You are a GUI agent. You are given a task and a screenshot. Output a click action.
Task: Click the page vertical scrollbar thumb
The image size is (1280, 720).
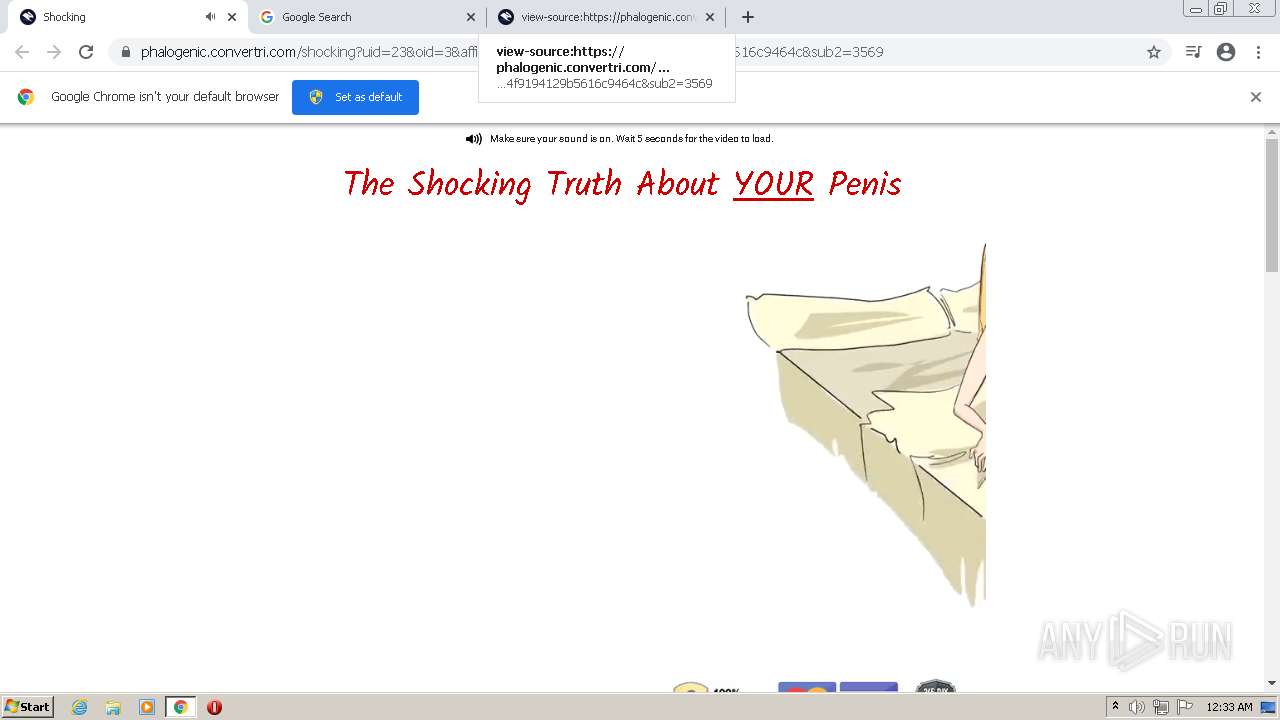[x=1272, y=205]
